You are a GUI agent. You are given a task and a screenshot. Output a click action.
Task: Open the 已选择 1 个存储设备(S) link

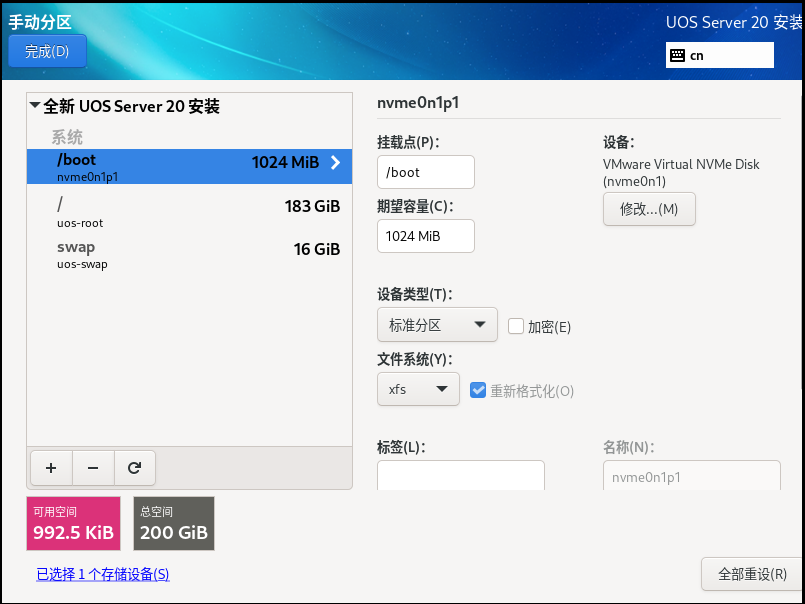[x=103, y=574]
